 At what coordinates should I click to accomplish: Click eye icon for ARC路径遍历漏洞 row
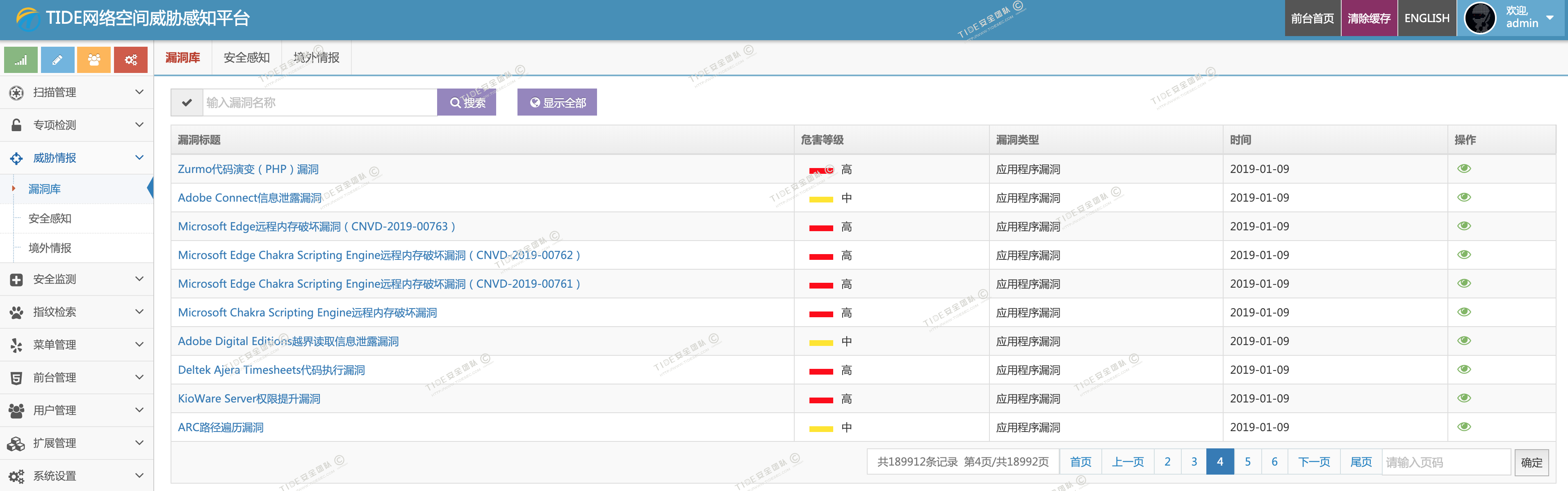click(x=1464, y=427)
